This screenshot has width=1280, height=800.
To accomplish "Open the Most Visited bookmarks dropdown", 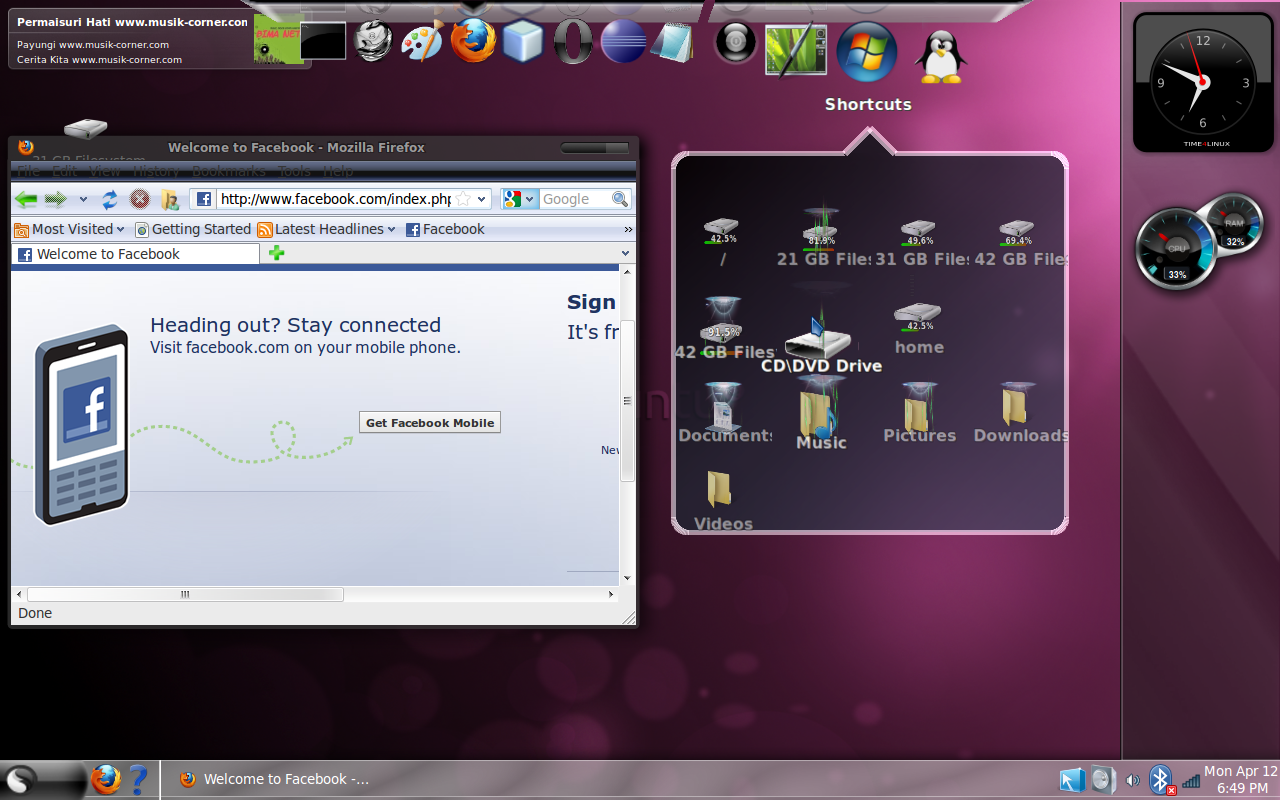I will [69, 229].
